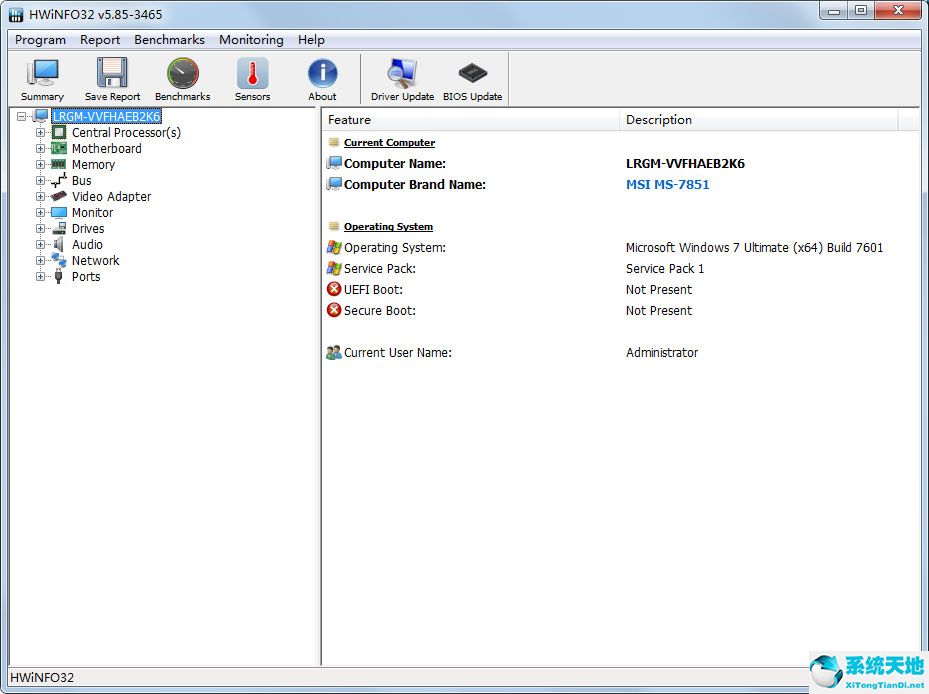The image size is (929, 694).
Task: Open the Program menu
Action: pyautogui.click(x=40, y=40)
